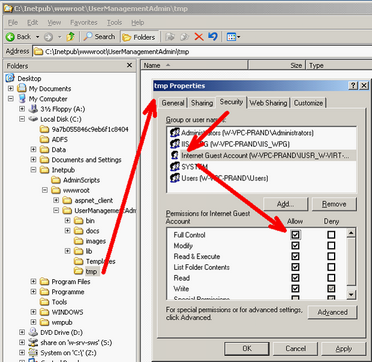Expand My Documents tree node
372x362 pixels.
[11, 89]
